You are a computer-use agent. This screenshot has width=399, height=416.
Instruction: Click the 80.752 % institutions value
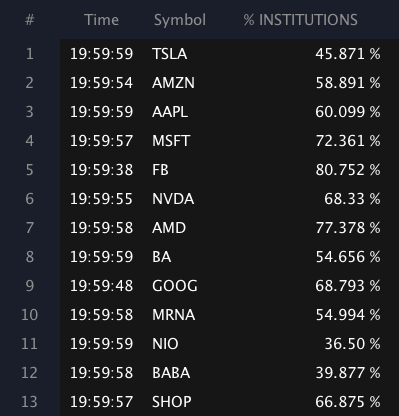(348, 170)
